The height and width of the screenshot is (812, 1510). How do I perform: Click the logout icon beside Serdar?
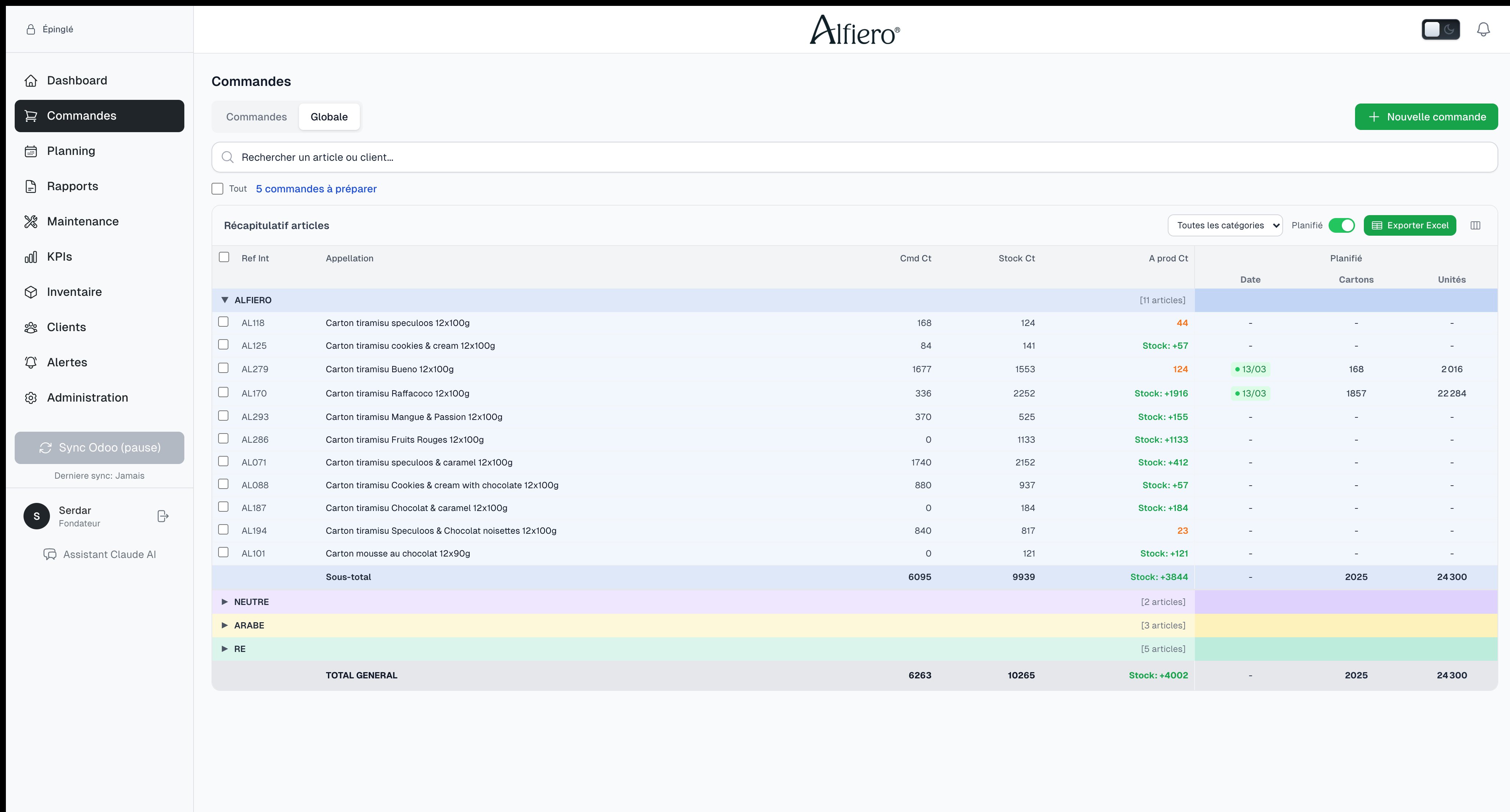[163, 516]
